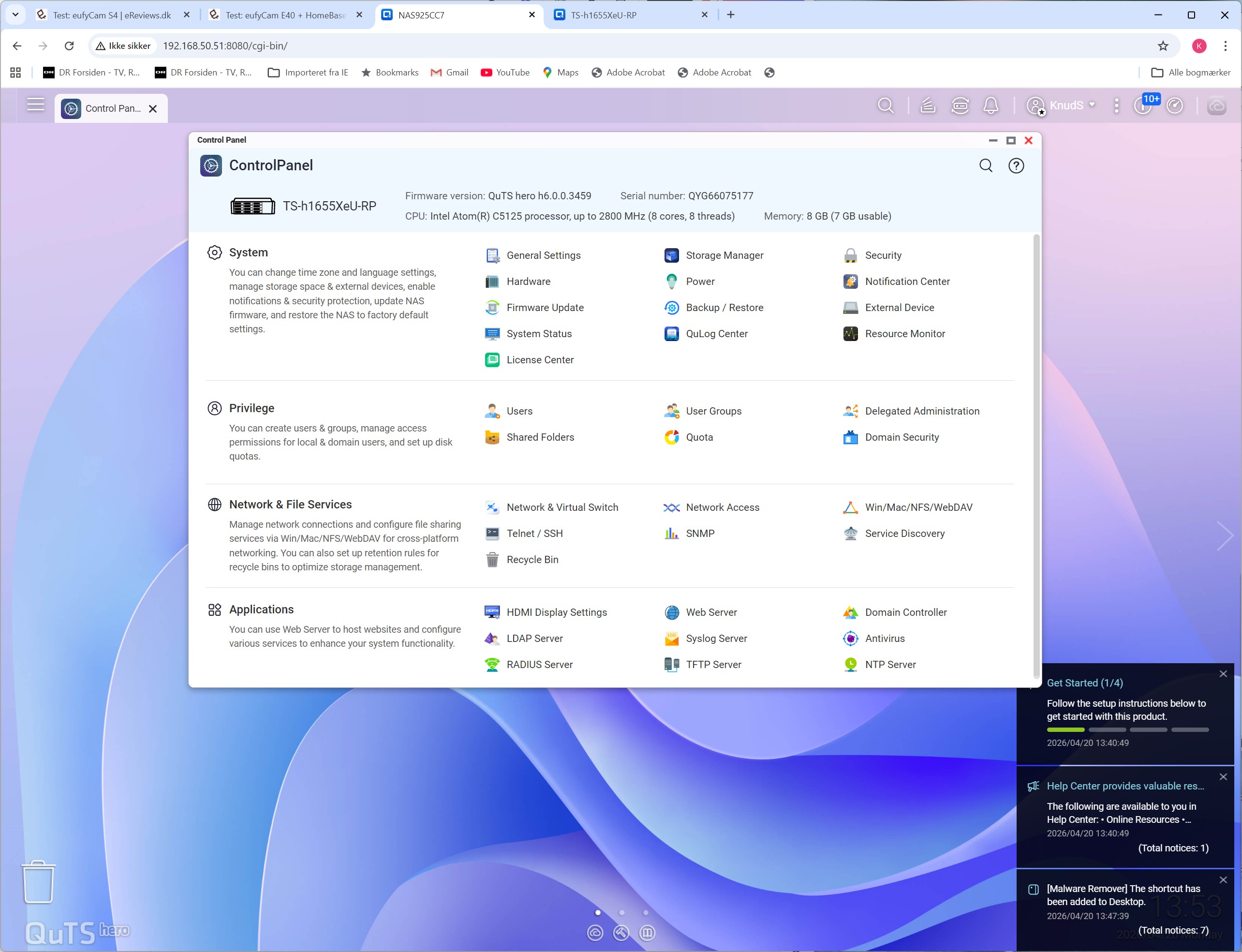The image size is (1242, 952).
Task: Open the browser tab search dropdown
Action: [15, 15]
